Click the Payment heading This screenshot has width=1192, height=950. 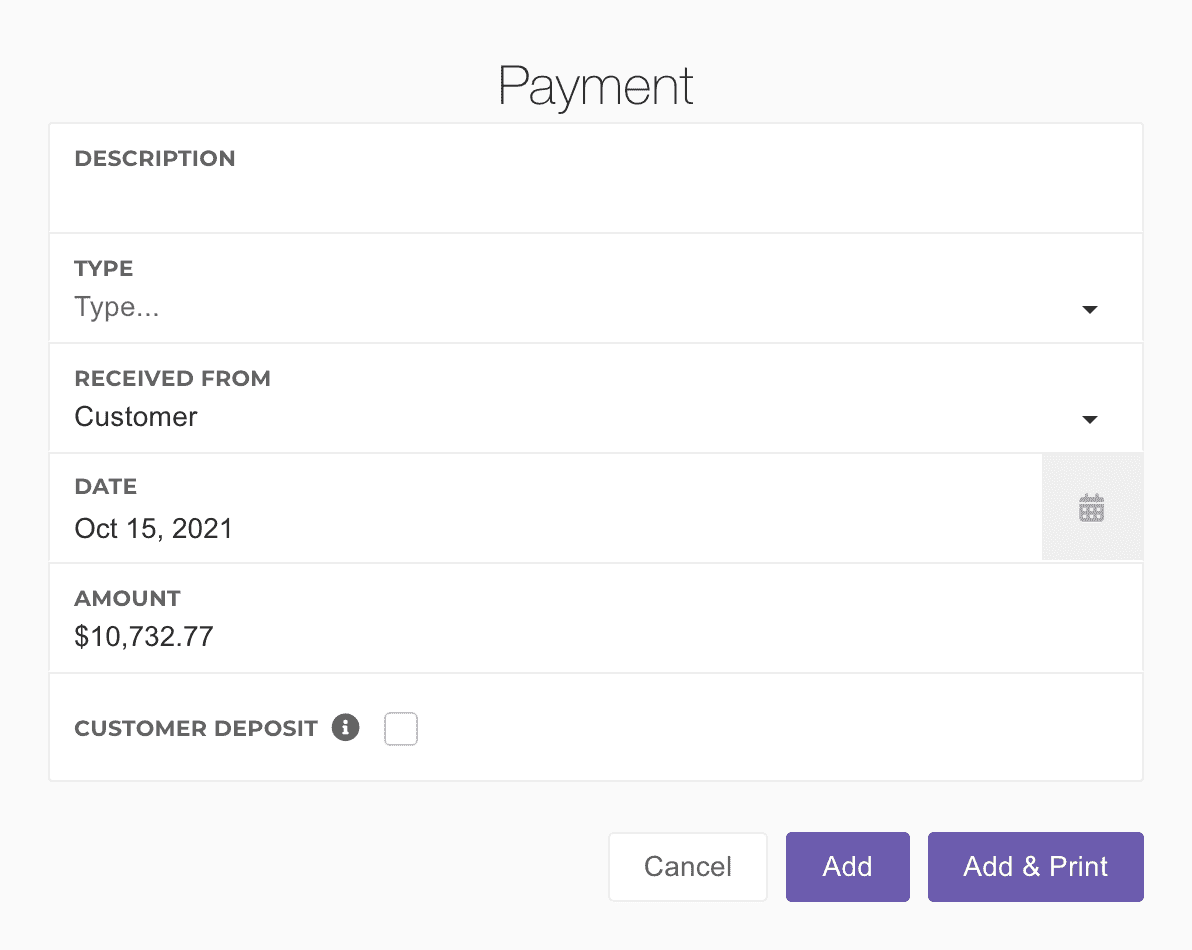click(x=595, y=86)
